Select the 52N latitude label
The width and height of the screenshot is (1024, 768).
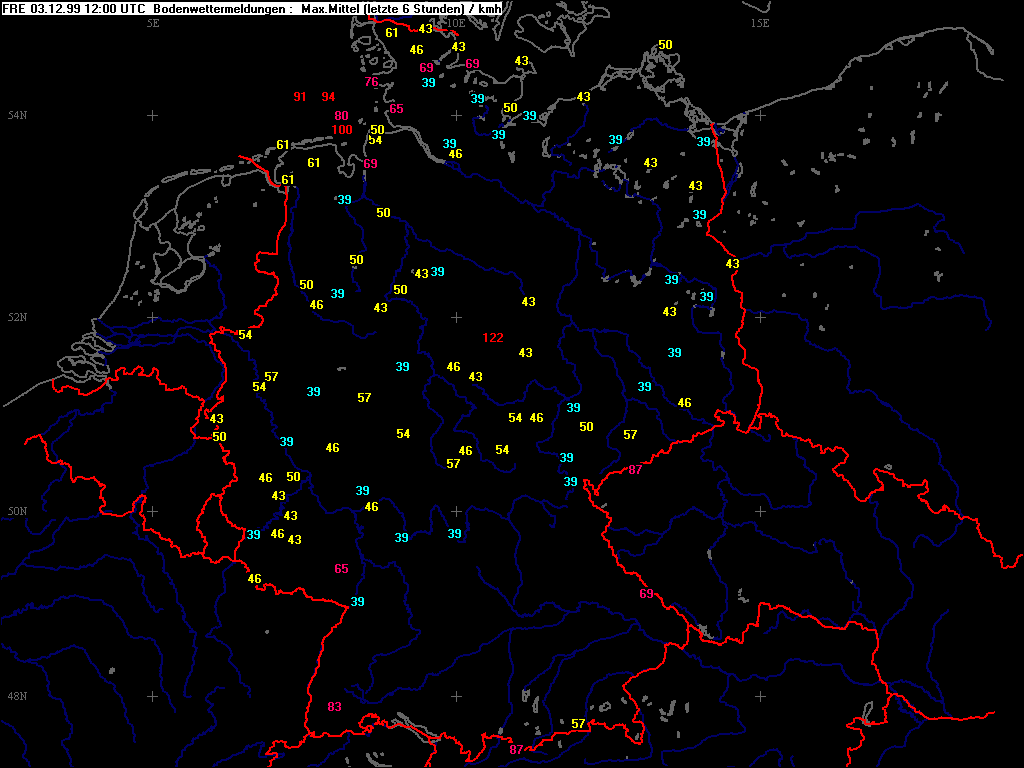point(17,318)
